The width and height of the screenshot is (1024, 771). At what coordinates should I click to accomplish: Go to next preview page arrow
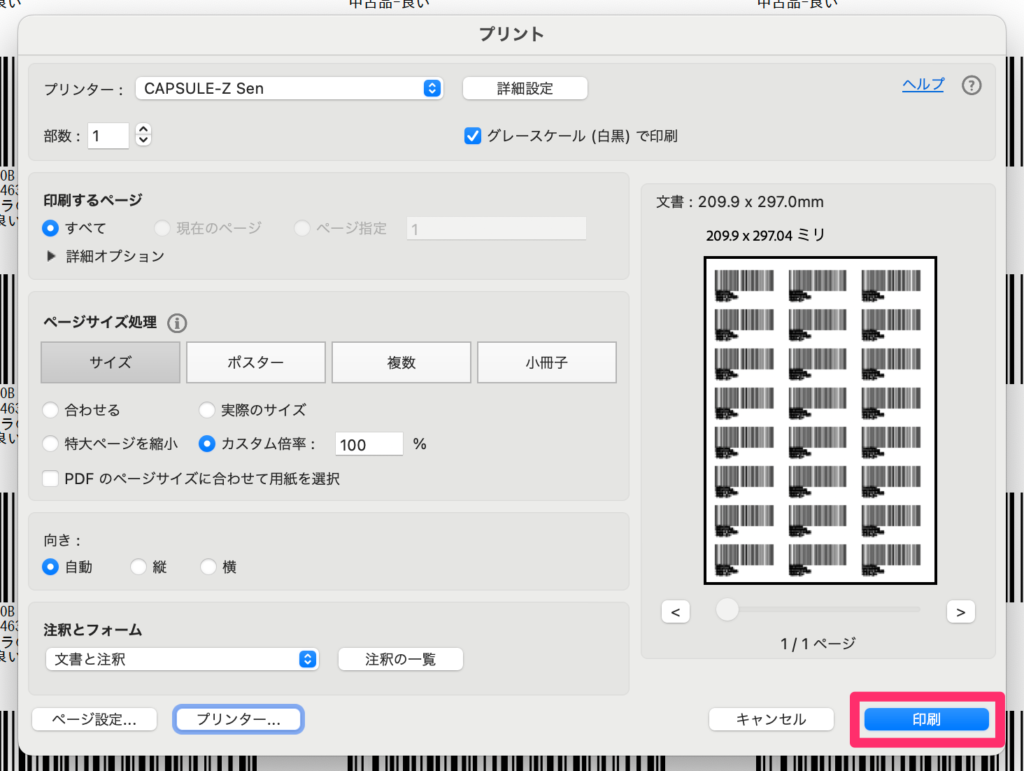coord(960,612)
